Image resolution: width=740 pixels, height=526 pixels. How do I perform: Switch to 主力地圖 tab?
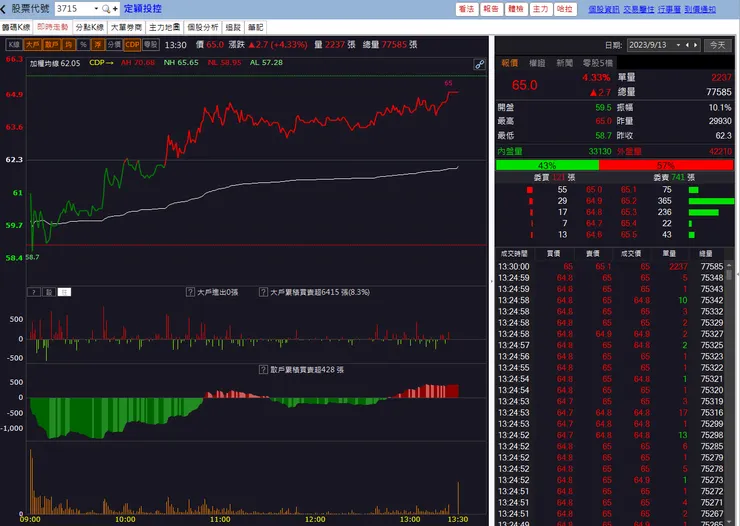tap(165, 27)
